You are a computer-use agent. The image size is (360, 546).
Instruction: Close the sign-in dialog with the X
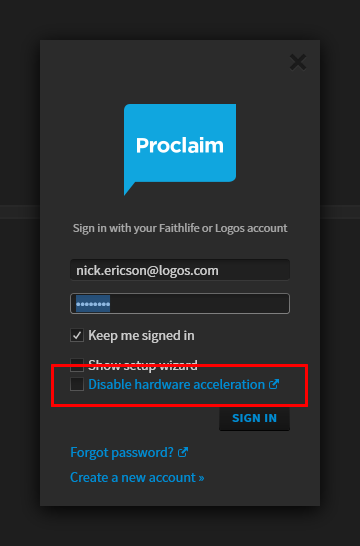coord(298,62)
